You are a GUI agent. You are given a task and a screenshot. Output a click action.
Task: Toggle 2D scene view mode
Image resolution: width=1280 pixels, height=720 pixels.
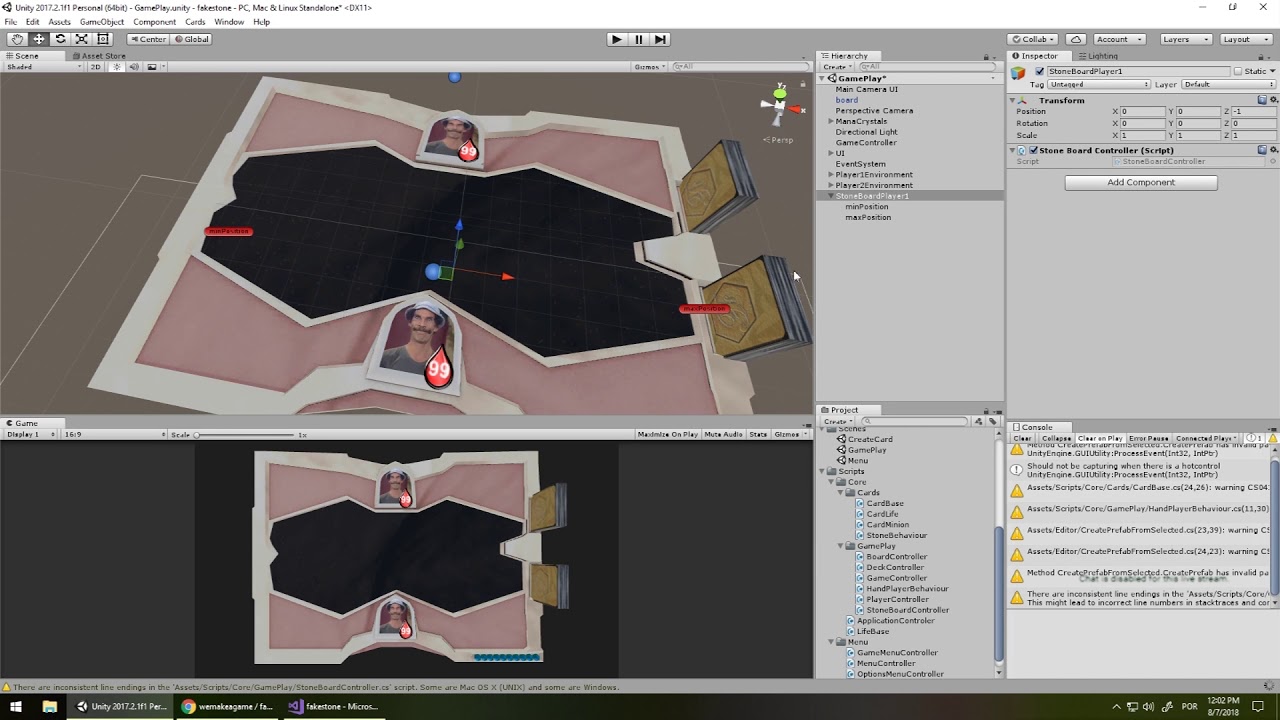[96, 67]
